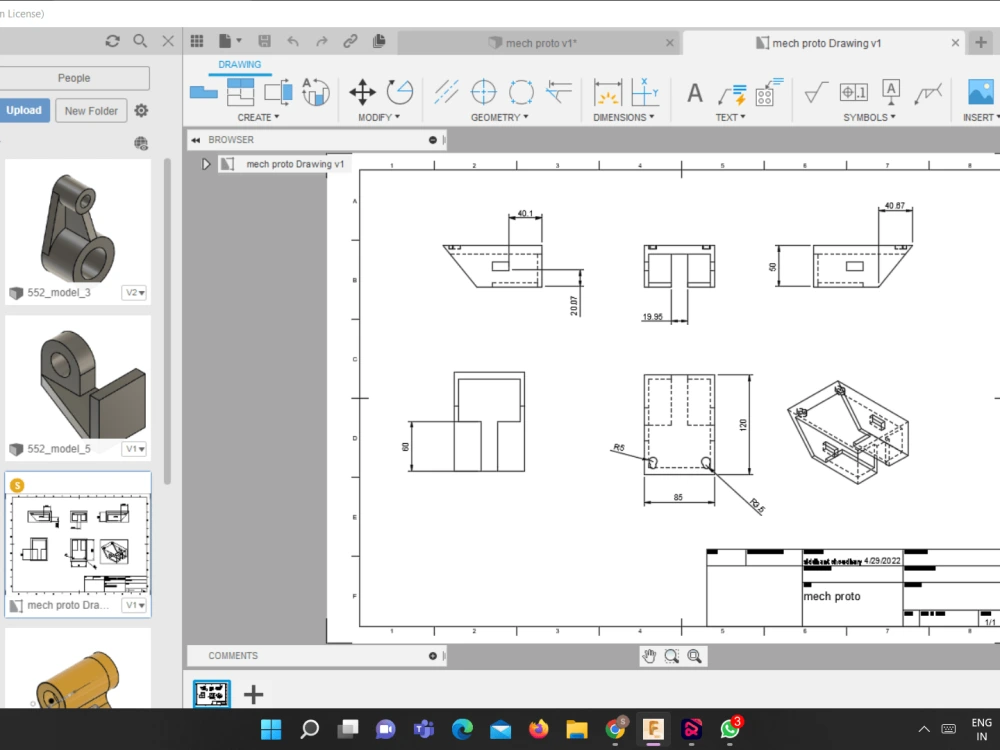Open the CREATE dropdown menu
1000x750 pixels.
pyautogui.click(x=258, y=117)
